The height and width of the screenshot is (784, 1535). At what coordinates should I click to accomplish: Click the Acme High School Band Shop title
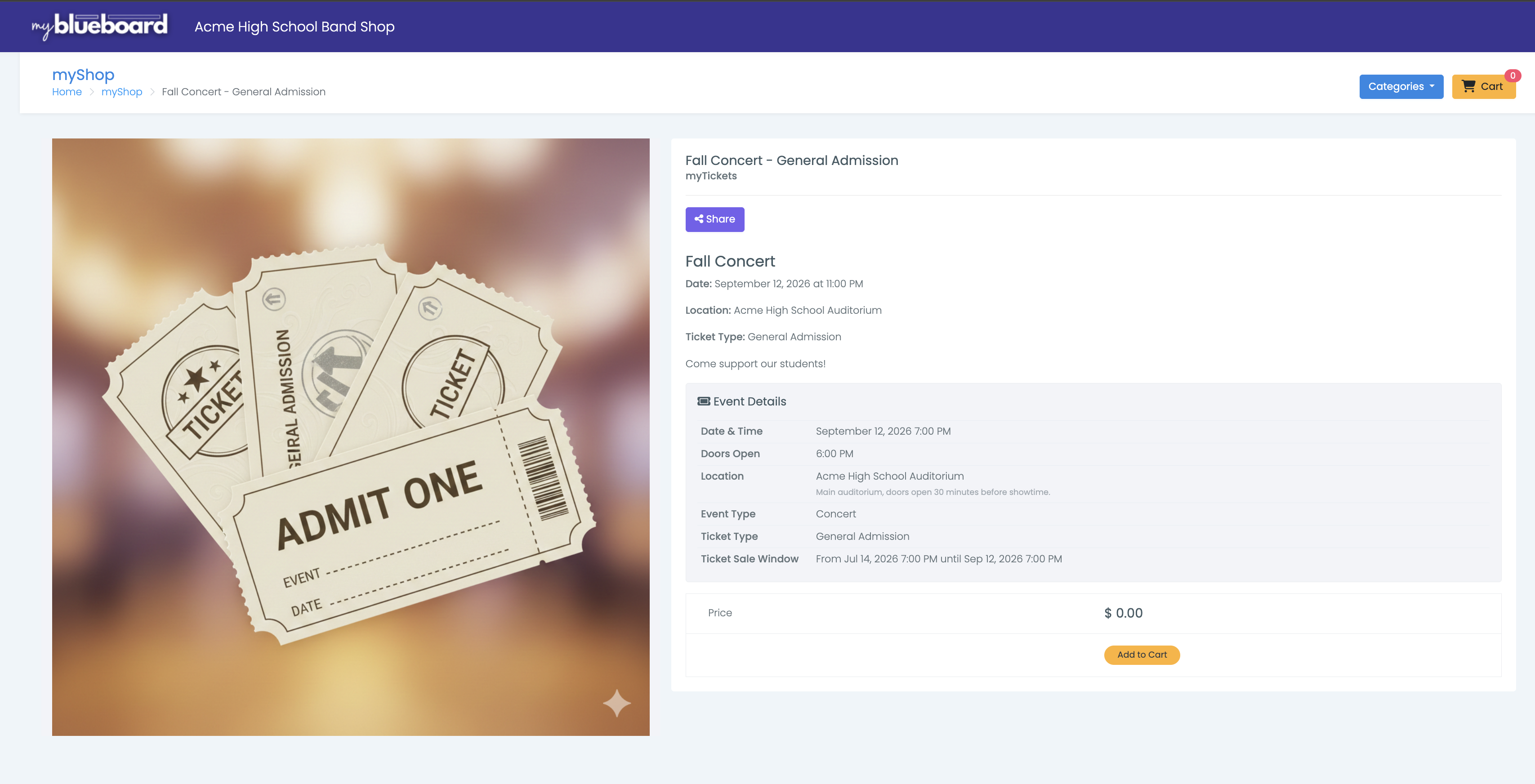pyautogui.click(x=295, y=27)
